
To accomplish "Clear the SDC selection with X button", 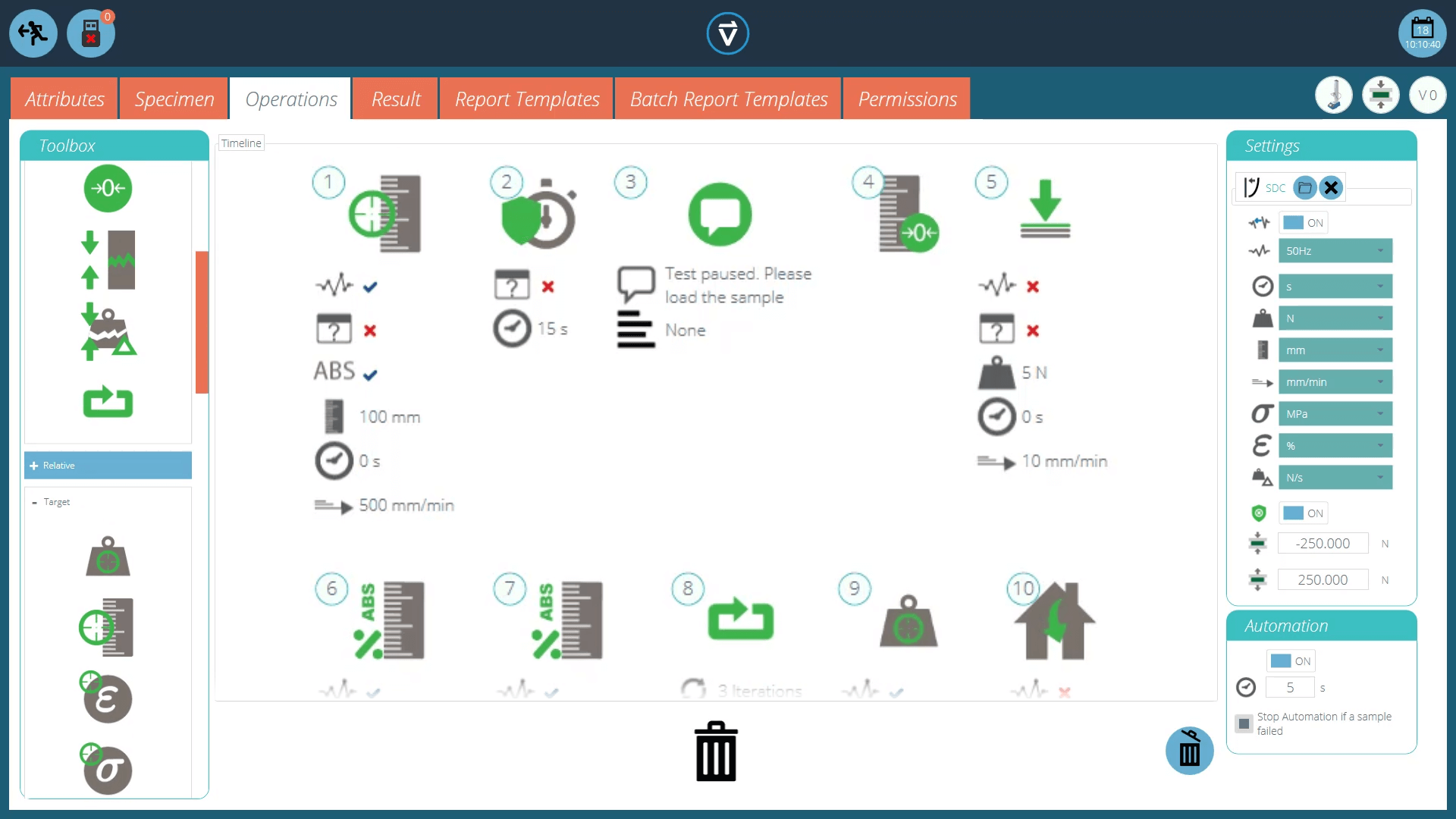I will pyautogui.click(x=1331, y=187).
